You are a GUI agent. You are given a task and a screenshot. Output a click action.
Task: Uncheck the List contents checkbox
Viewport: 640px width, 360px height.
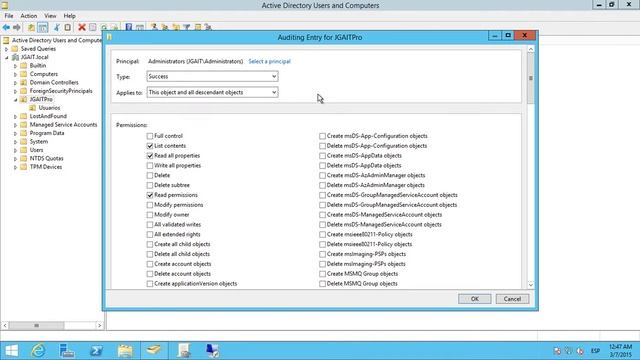(x=150, y=146)
